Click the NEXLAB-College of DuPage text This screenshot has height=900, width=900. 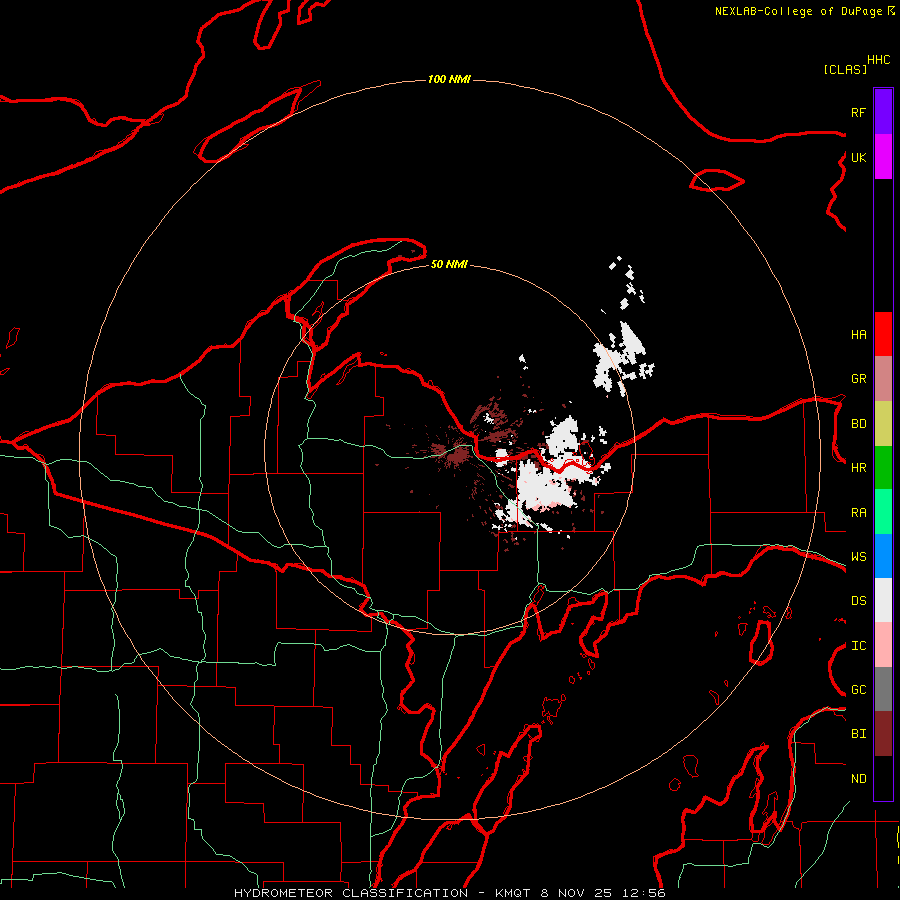[800, 11]
